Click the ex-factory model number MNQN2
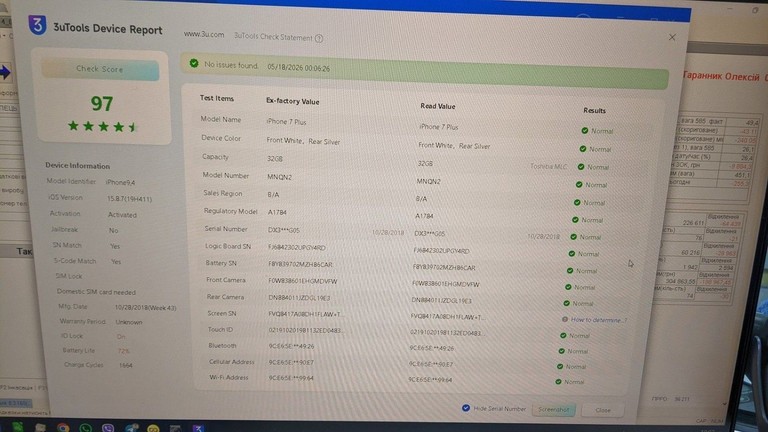 tap(279, 177)
